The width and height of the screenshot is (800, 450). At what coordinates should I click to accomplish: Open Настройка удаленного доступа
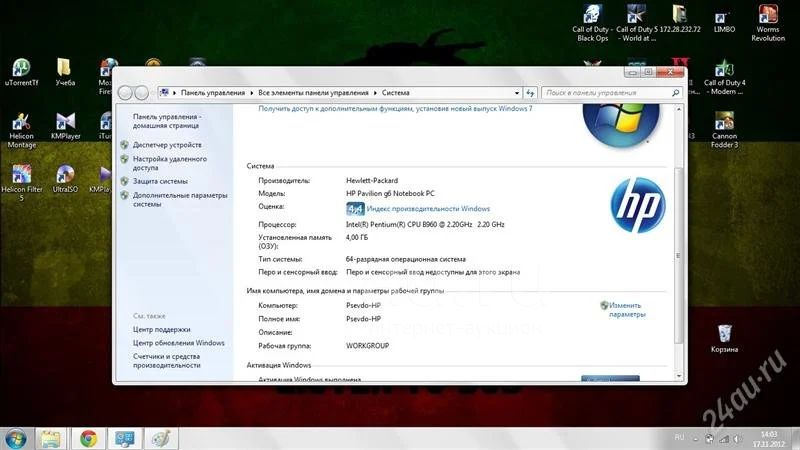[169, 163]
